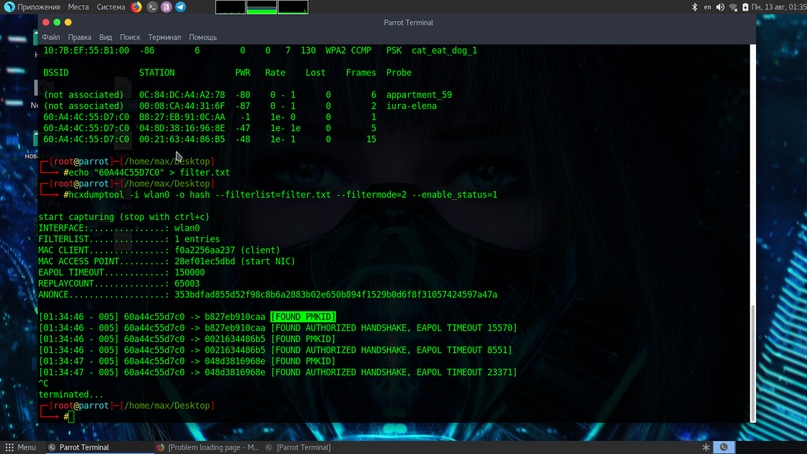Click the Menu button in bottom taskbar
Viewport: 807px width, 454px height.
[x=20, y=447]
